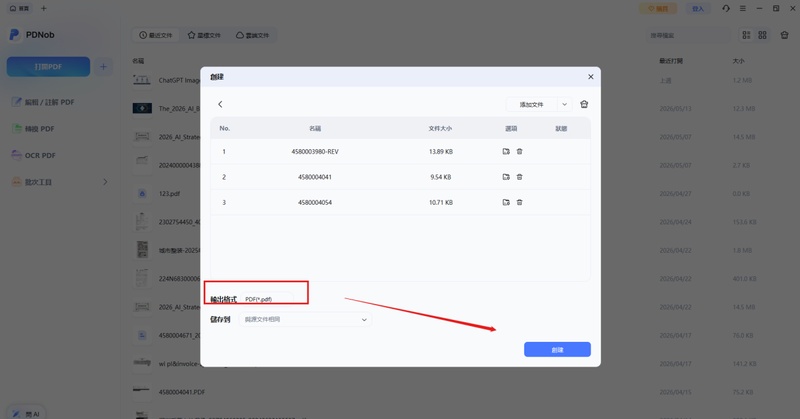
Task: Select file name 4580004041 in dialog list
Action: tap(315, 177)
